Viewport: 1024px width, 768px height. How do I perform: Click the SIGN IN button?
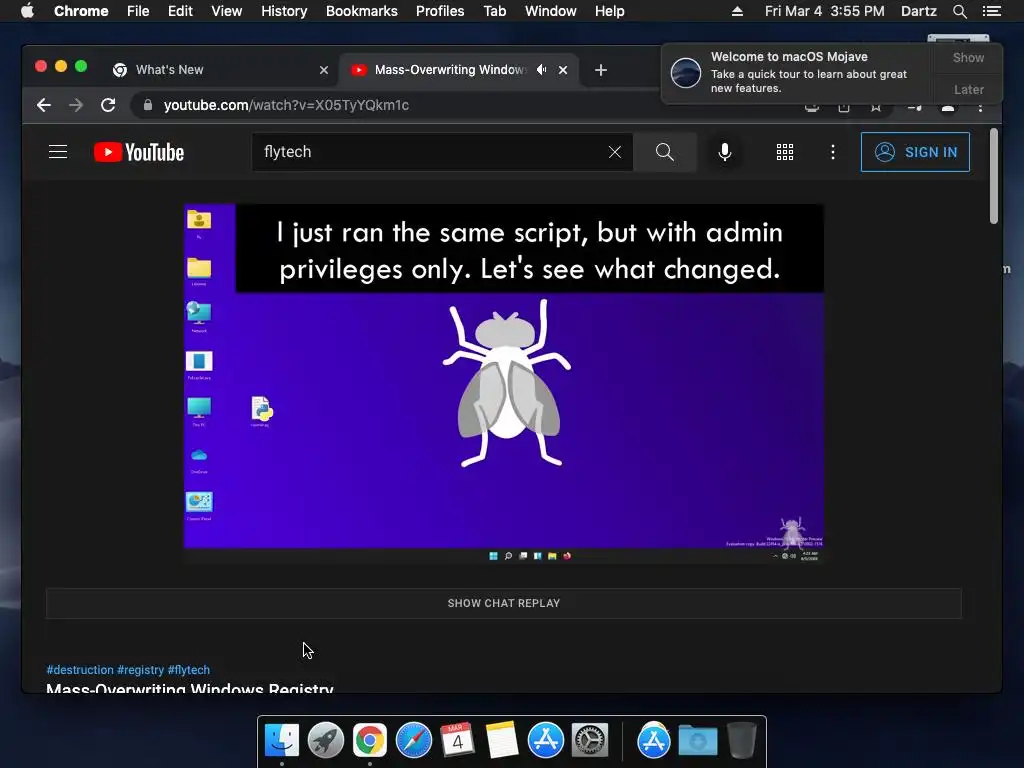click(x=915, y=152)
